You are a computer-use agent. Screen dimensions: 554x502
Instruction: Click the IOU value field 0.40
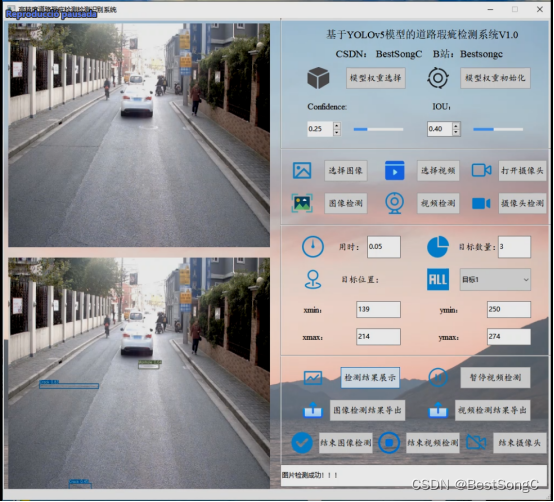coord(440,129)
